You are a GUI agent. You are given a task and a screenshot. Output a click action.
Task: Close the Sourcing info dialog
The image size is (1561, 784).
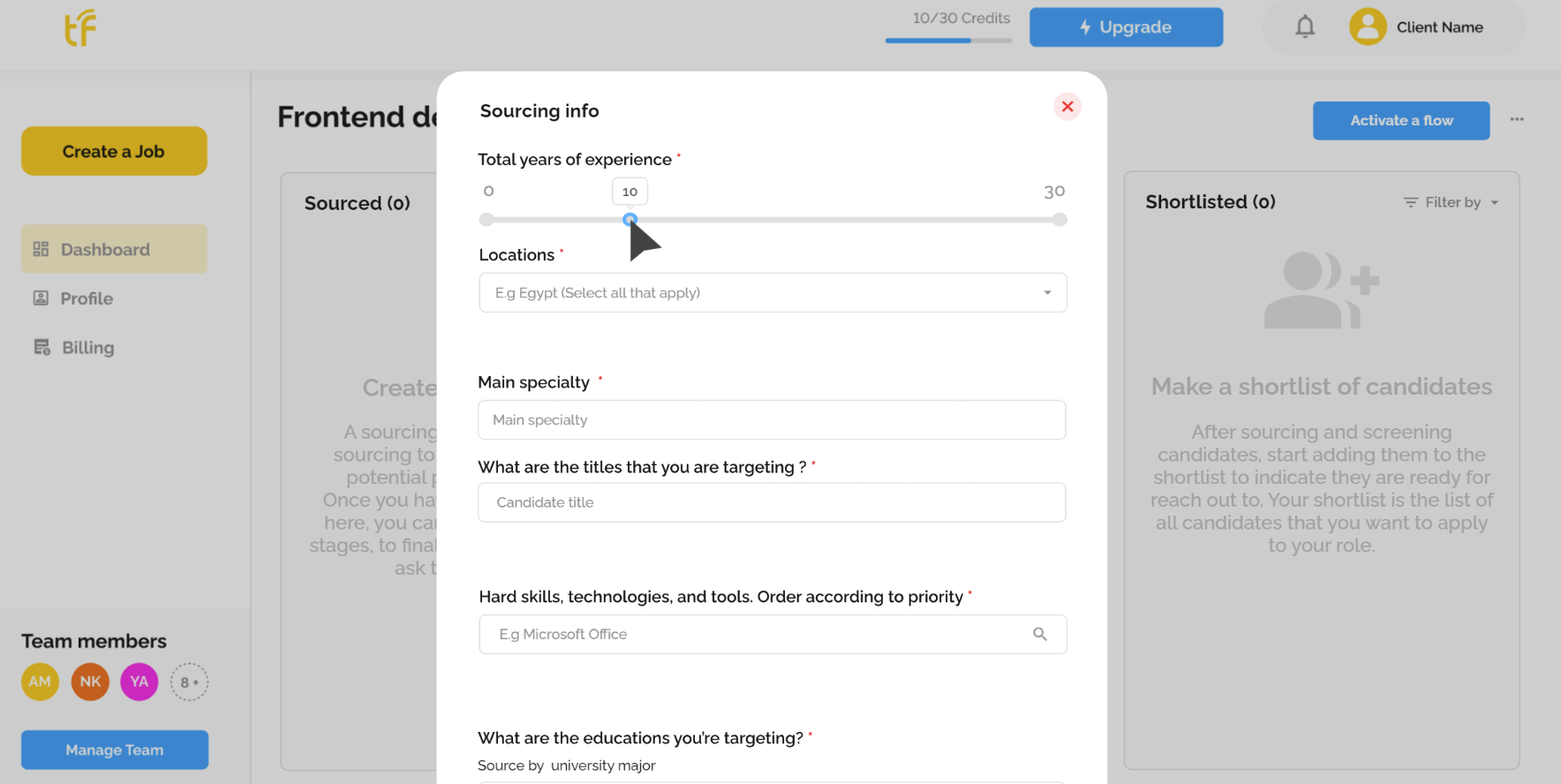tap(1067, 107)
